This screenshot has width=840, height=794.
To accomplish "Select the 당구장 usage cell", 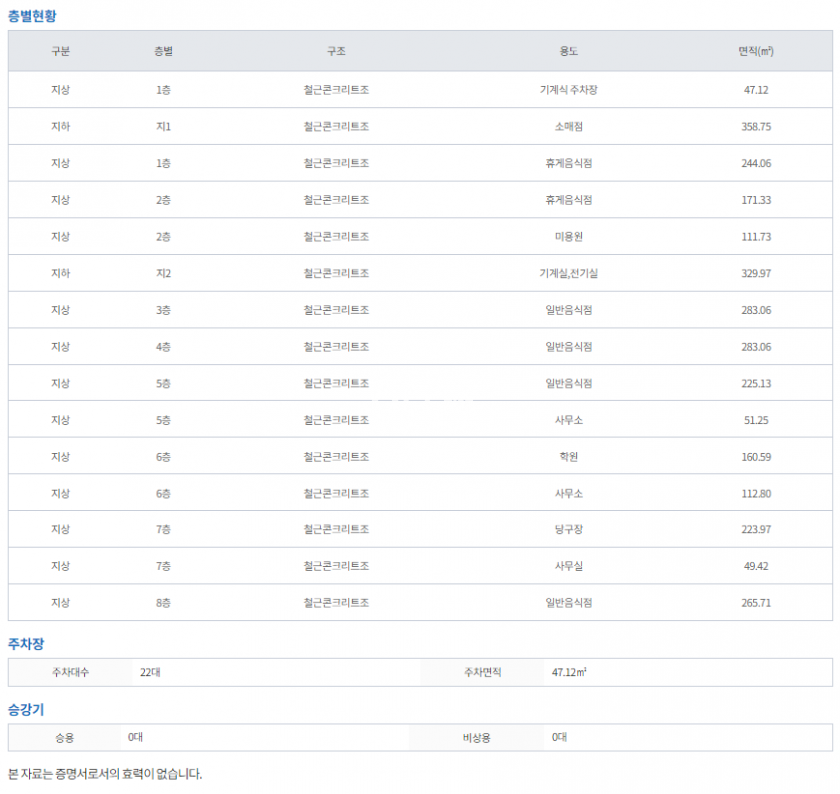I will pos(568,530).
